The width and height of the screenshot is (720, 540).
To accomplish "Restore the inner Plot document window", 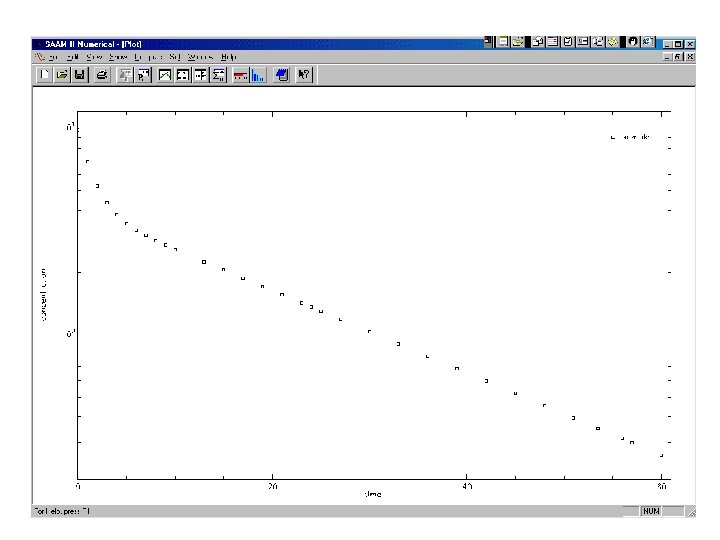I will pyautogui.click(x=678, y=57).
